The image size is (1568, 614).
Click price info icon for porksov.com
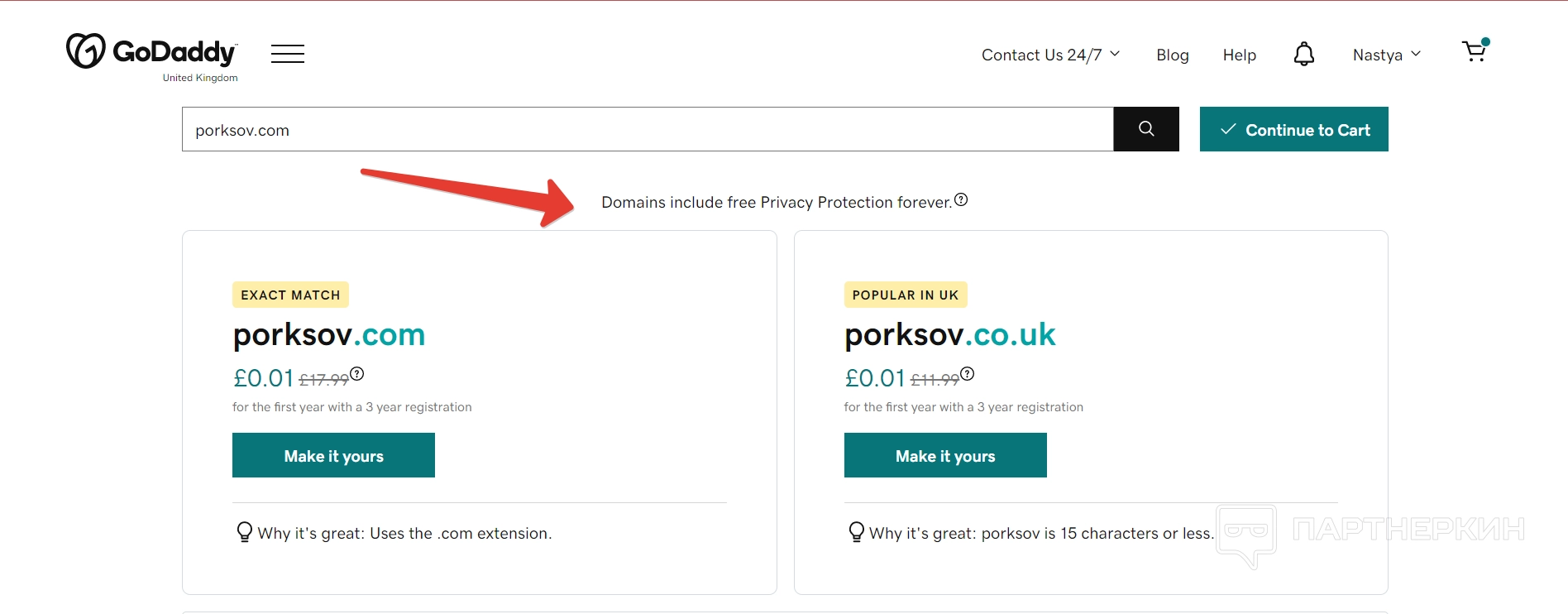[356, 374]
